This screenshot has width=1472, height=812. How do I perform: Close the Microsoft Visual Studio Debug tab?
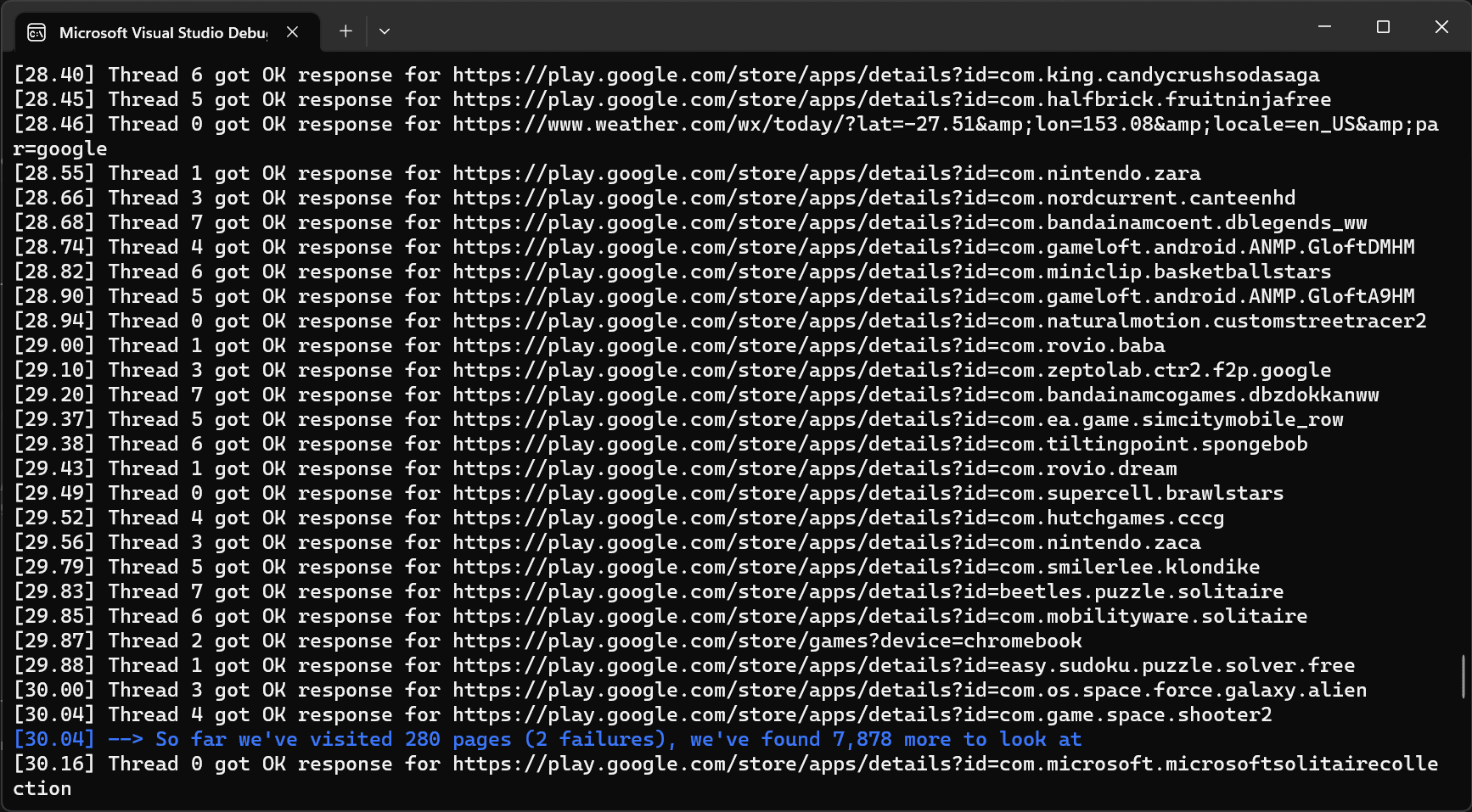pos(292,31)
